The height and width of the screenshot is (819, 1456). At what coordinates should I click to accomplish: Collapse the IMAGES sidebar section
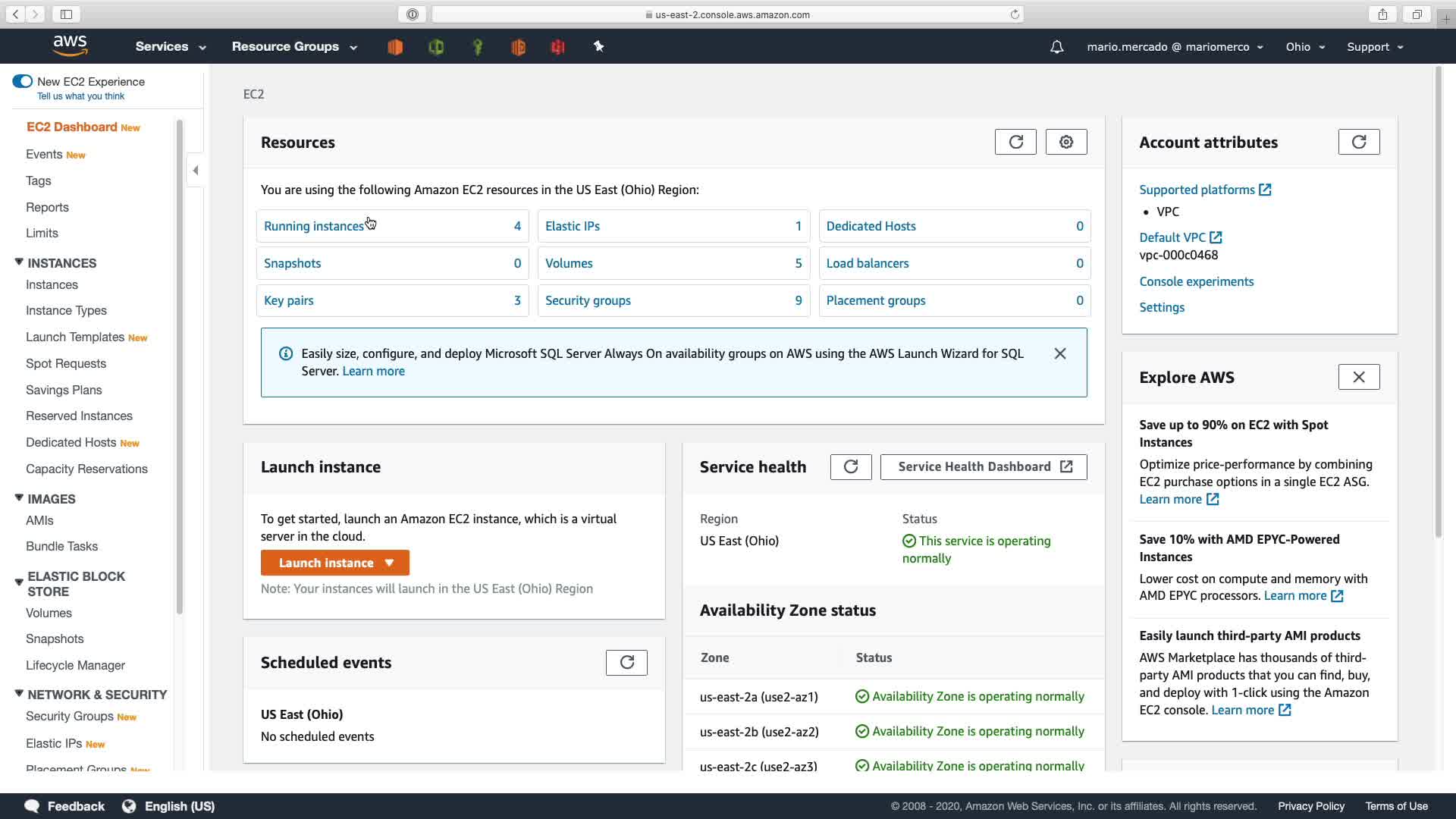point(19,498)
